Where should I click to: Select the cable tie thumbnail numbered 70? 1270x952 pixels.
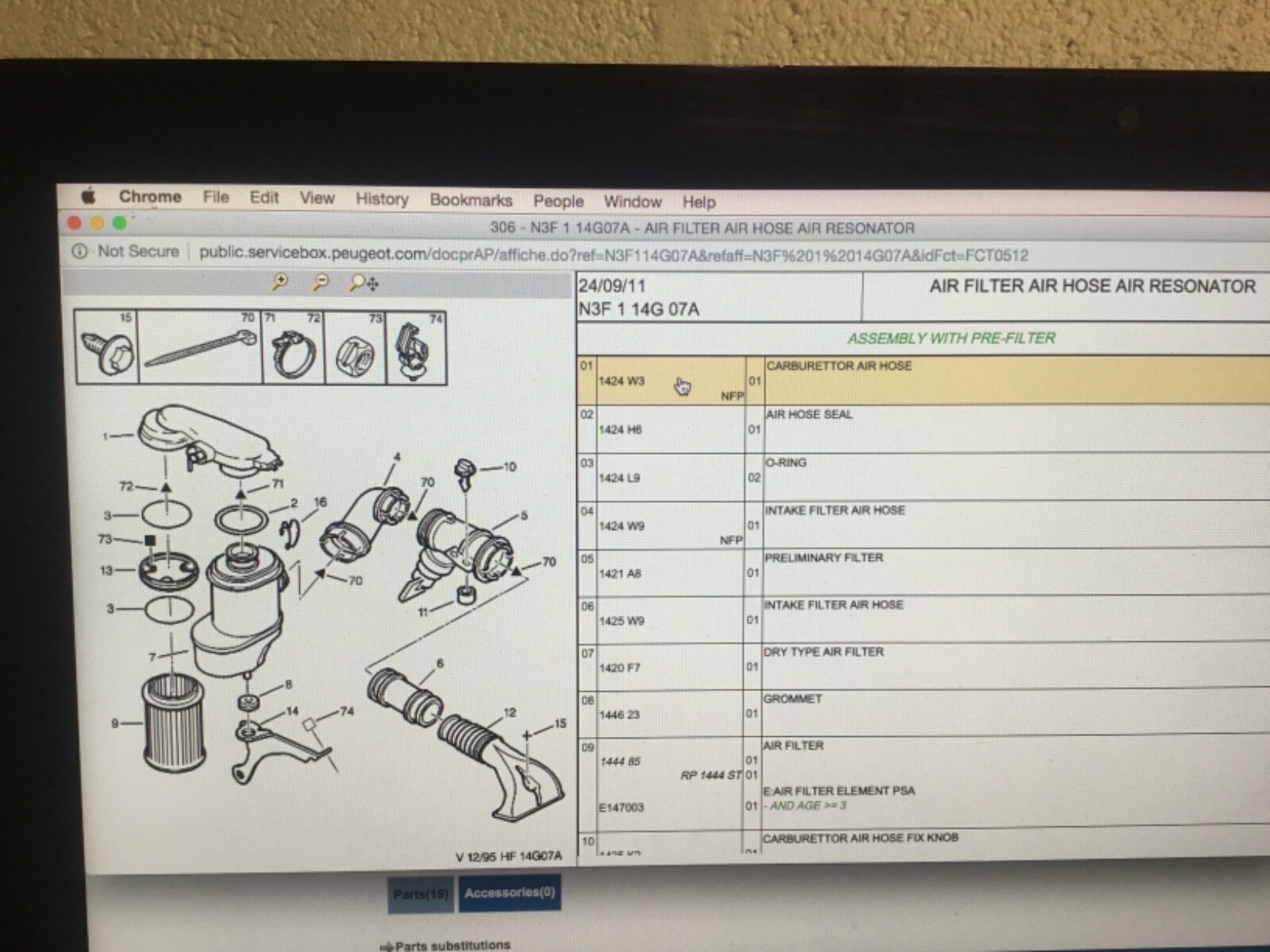200,347
